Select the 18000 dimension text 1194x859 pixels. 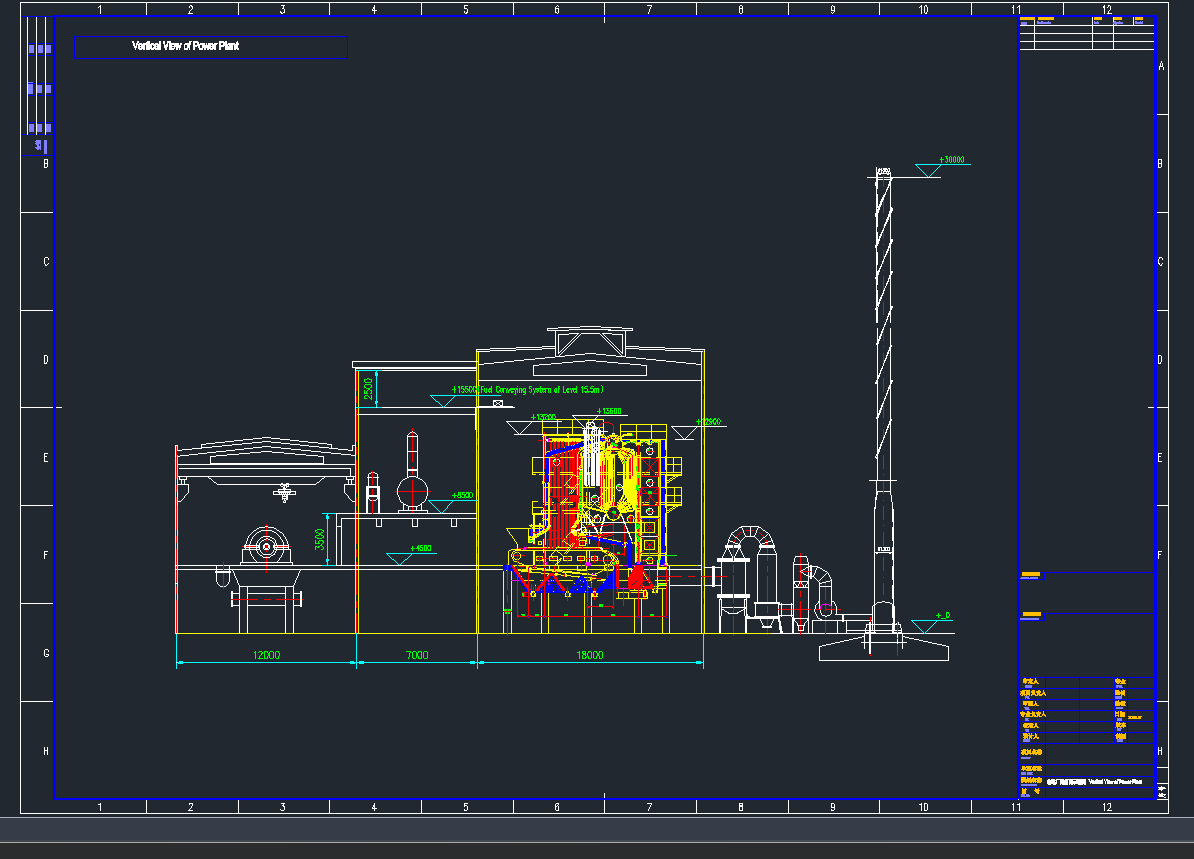tap(589, 655)
